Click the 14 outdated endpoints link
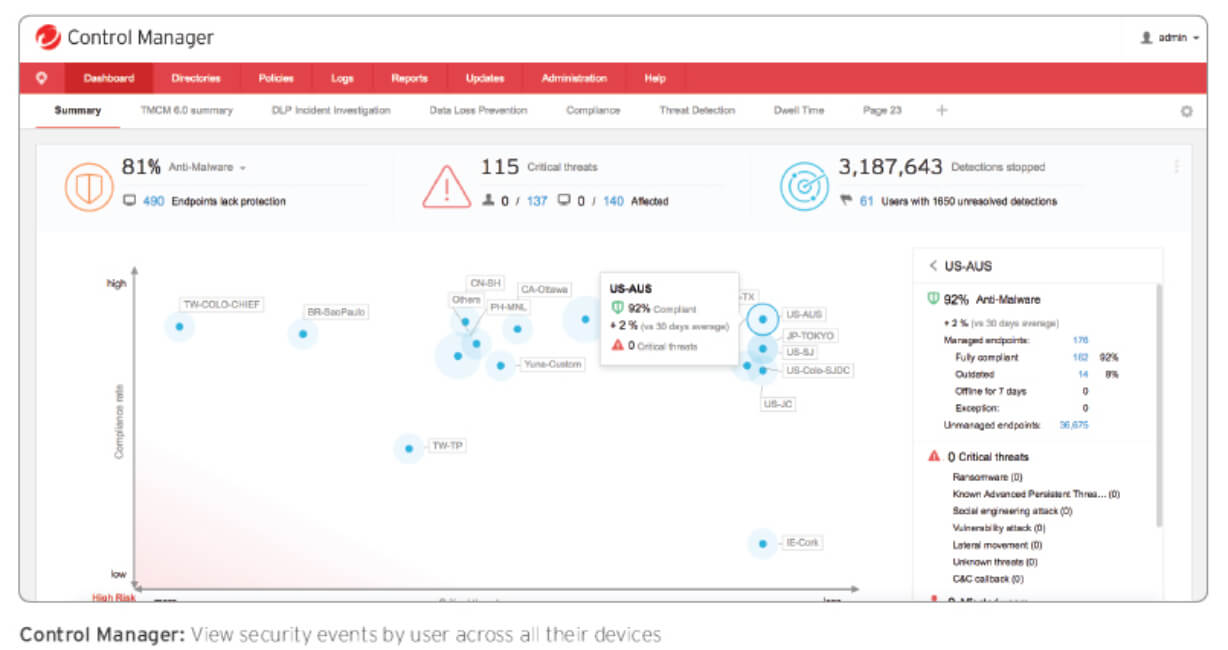Image resolution: width=1228 pixels, height=650 pixels. pyautogui.click(x=1082, y=374)
